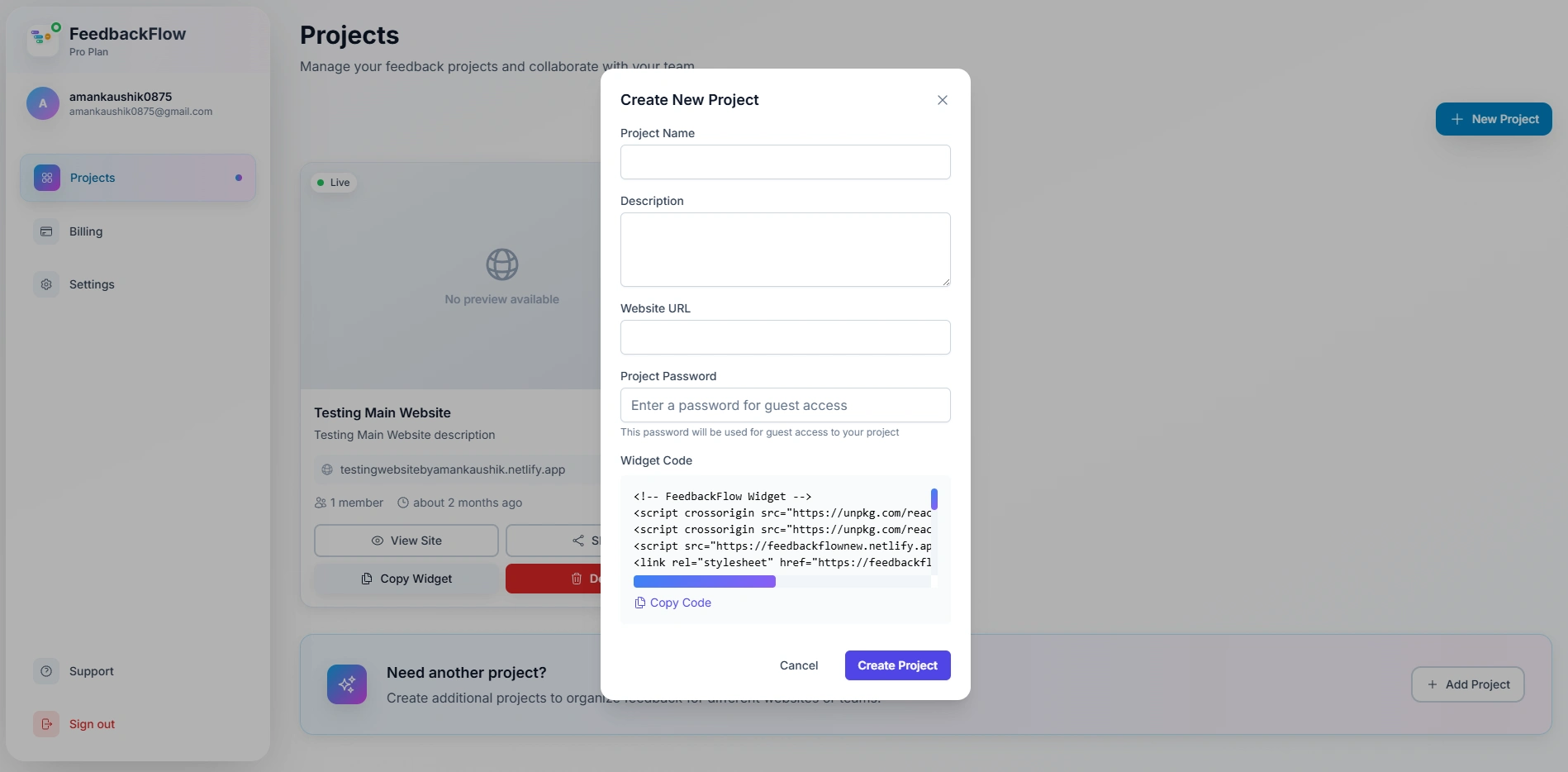Click the Sign out icon
This screenshot has width=1568, height=772.
(x=46, y=724)
